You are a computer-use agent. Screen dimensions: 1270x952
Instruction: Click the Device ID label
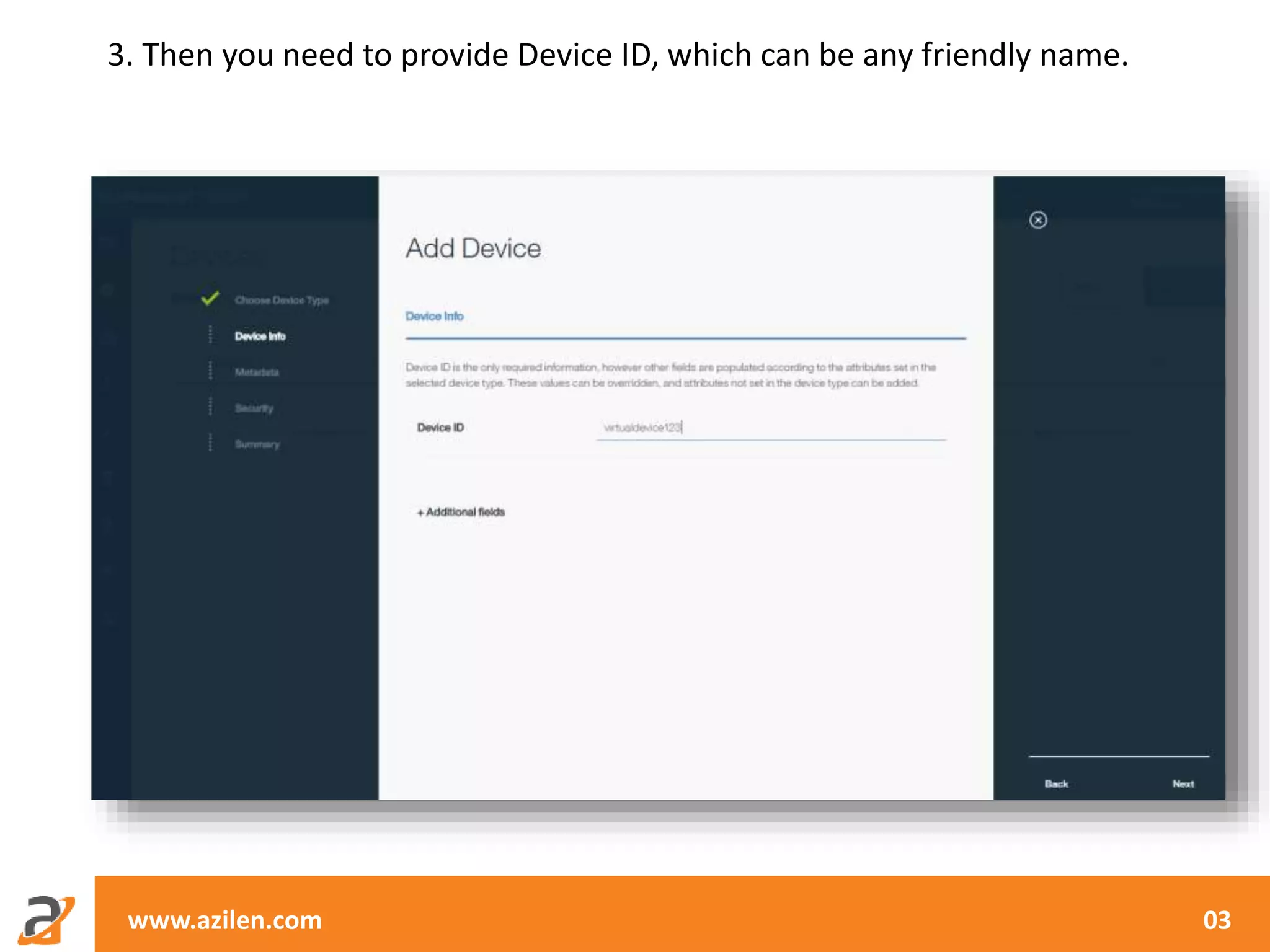pyautogui.click(x=440, y=428)
